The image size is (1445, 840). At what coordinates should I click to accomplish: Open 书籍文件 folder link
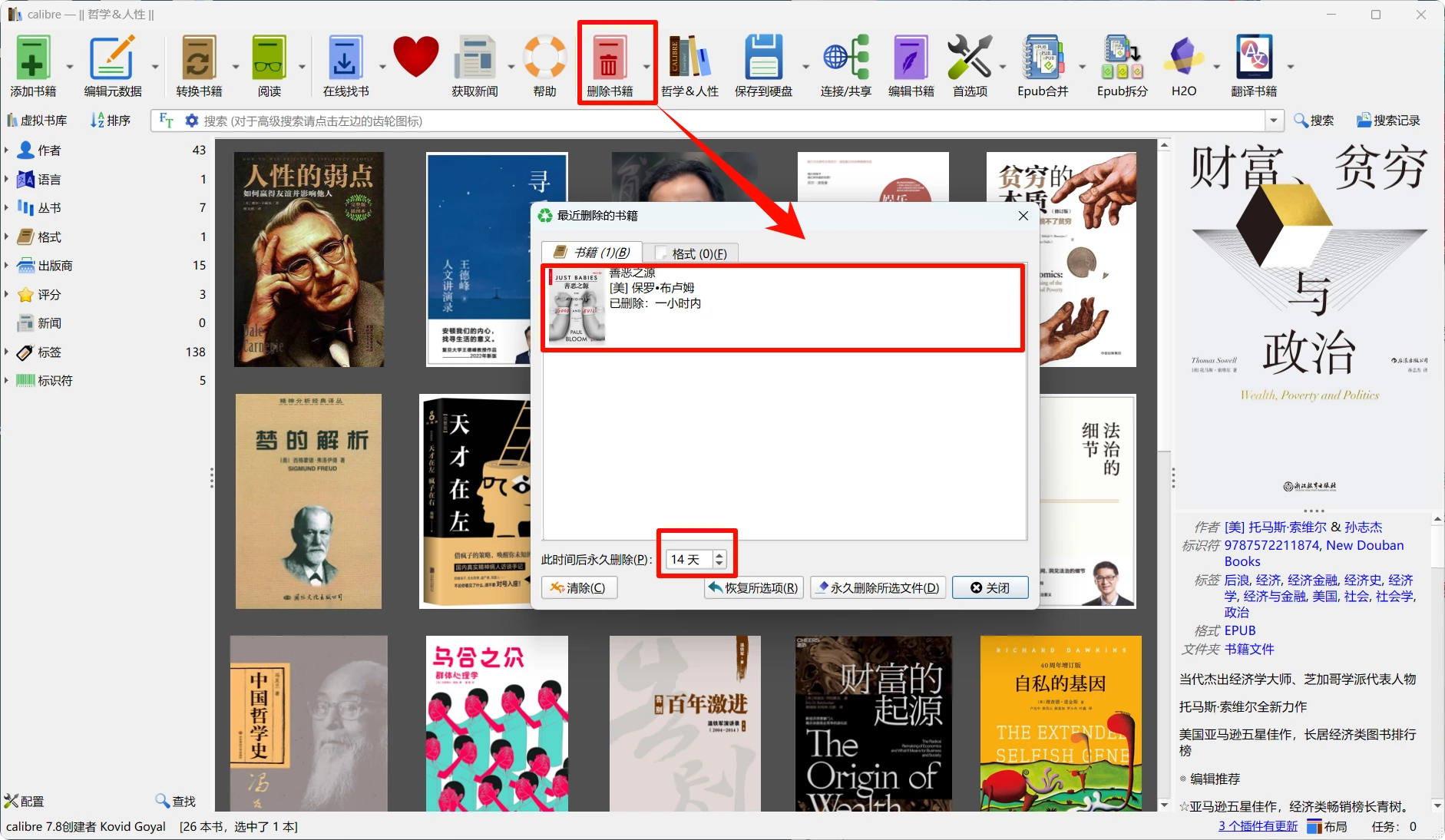1249,649
